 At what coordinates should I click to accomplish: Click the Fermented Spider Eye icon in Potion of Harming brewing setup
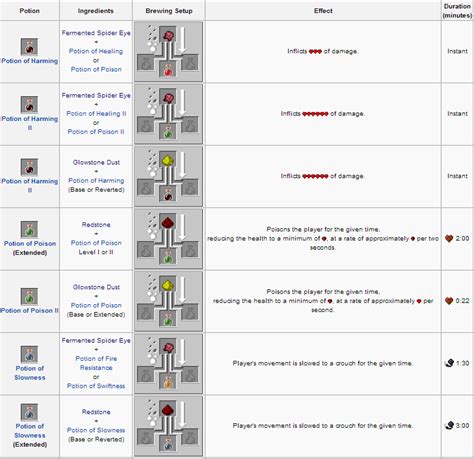click(x=168, y=35)
